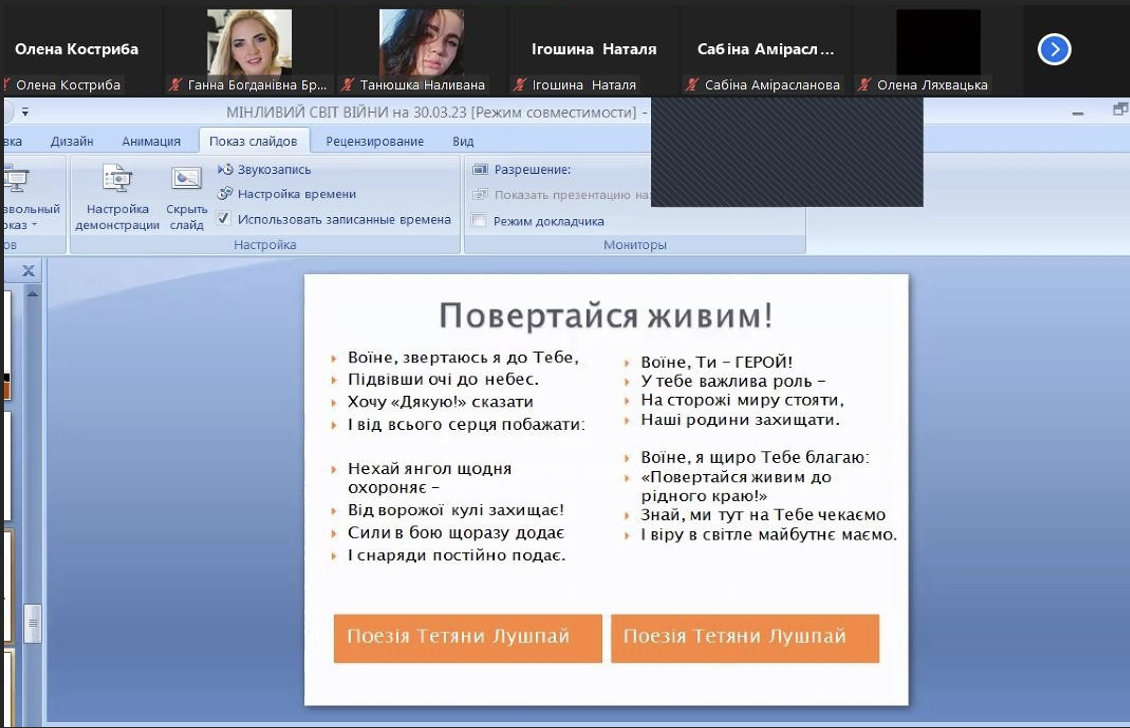Go to the Рецензирование tab
The image size is (1130, 728).
374,141
